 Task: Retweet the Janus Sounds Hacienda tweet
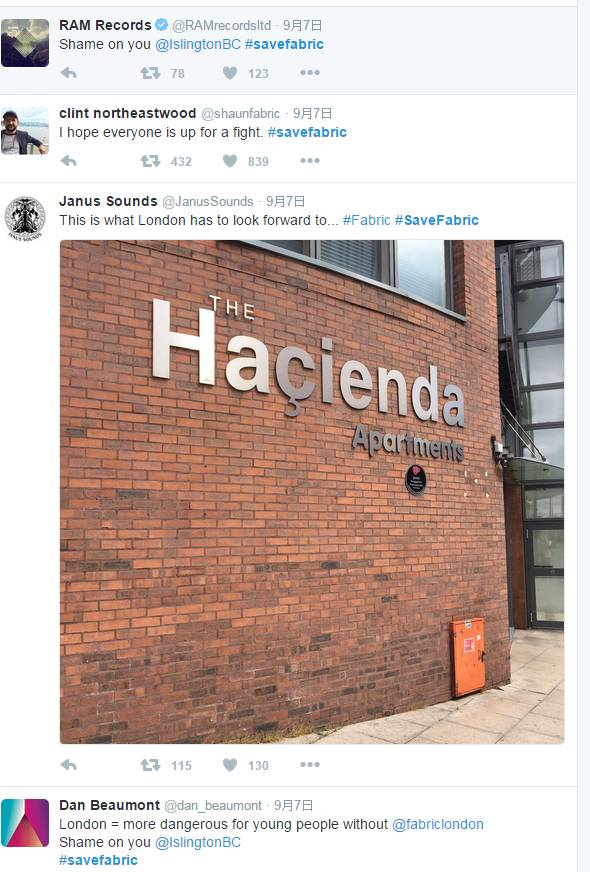150,765
